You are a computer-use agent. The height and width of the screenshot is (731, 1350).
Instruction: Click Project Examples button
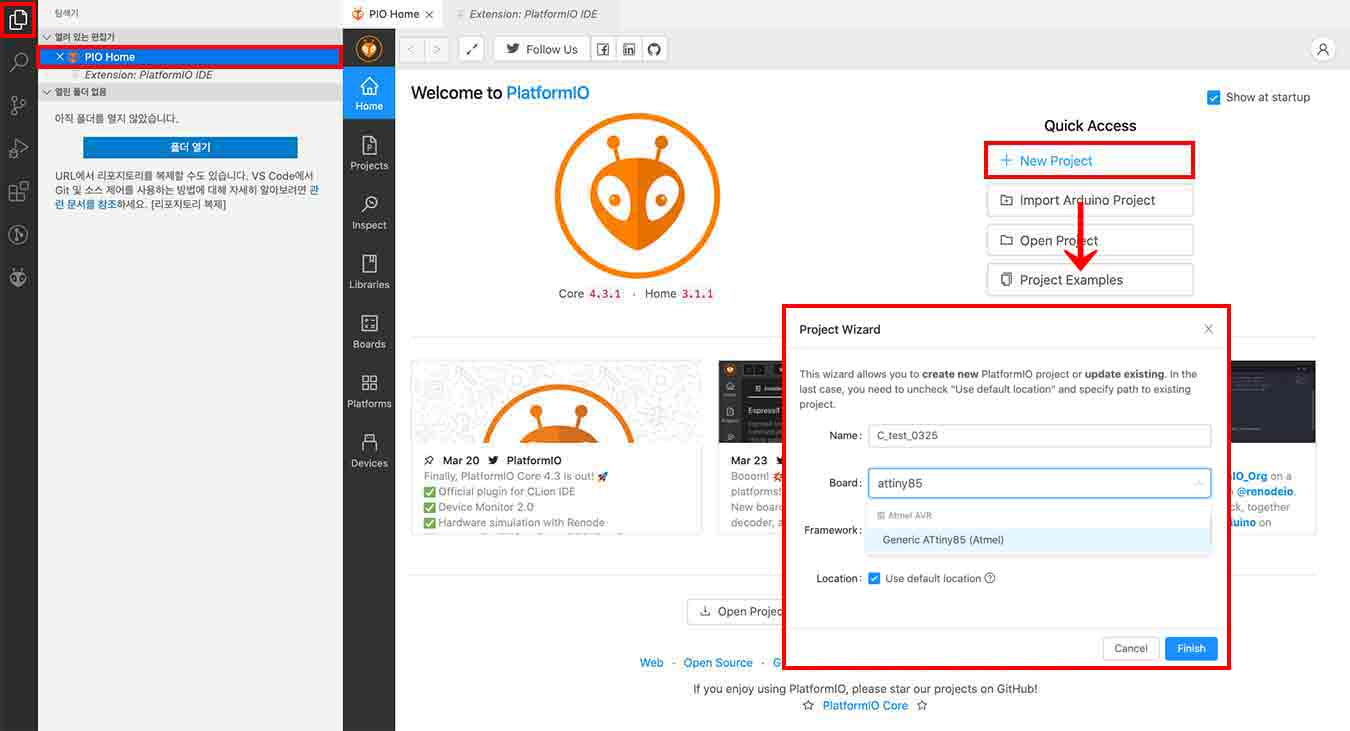pos(1090,280)
